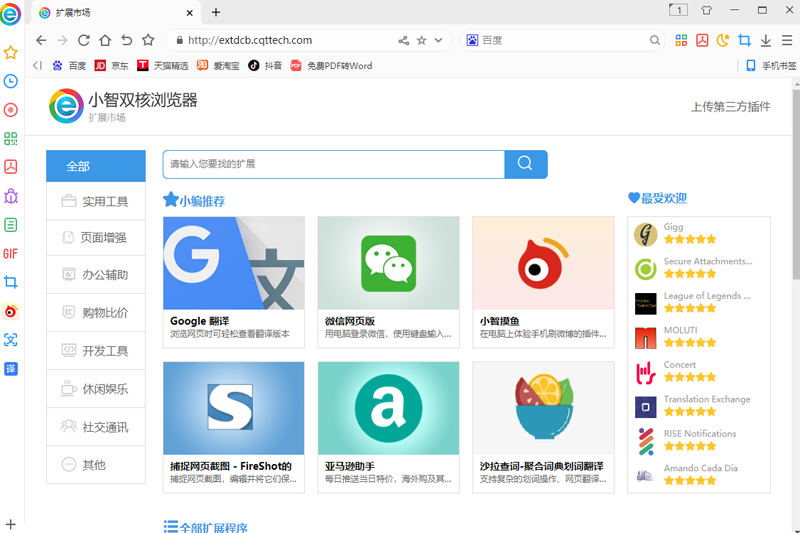The width and height of the screenshot is (800, 533).
Task: Select the 实用工具 category
Action: pos(96,201)
